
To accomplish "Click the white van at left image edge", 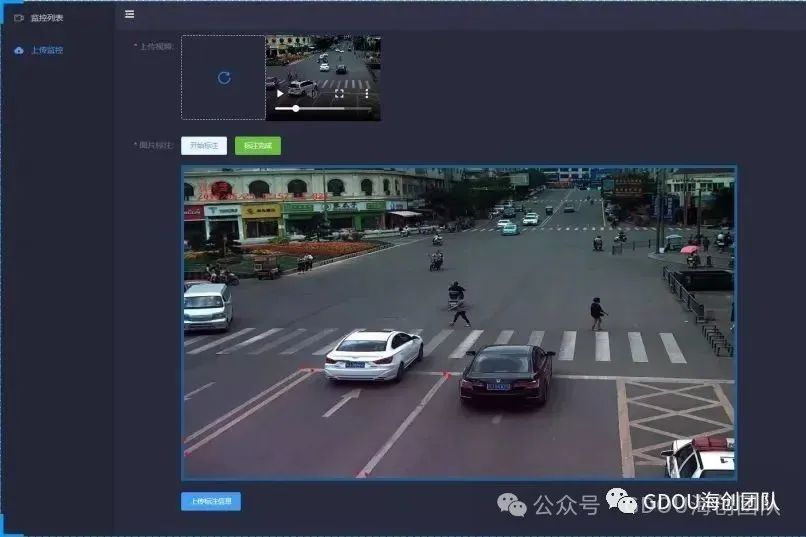I will tap(207, 306).
